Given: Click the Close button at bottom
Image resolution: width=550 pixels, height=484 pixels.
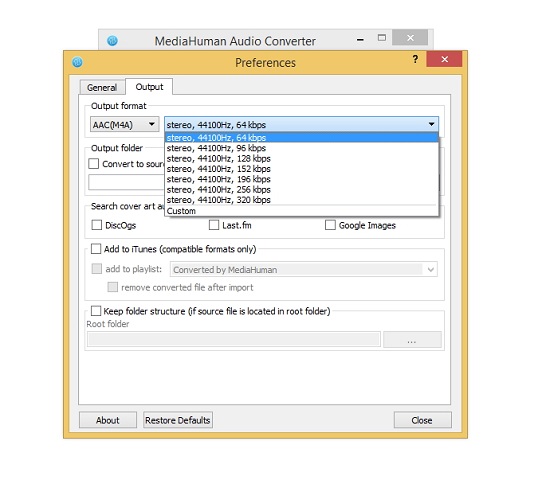Looking at the screenshot, I should click(422, 420).
